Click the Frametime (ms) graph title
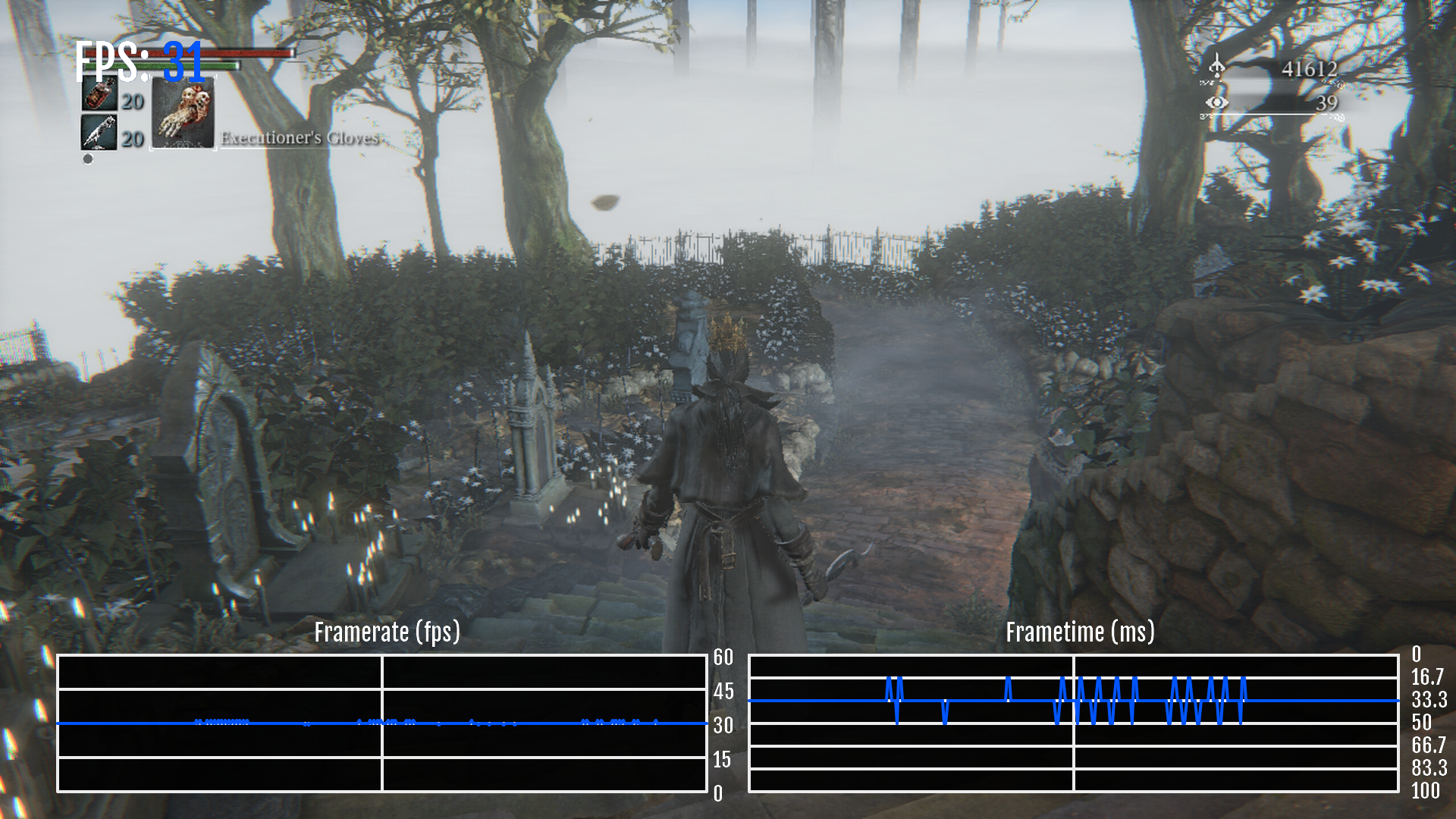This screenshot has width=1456, height=819. coord(1080,632)
